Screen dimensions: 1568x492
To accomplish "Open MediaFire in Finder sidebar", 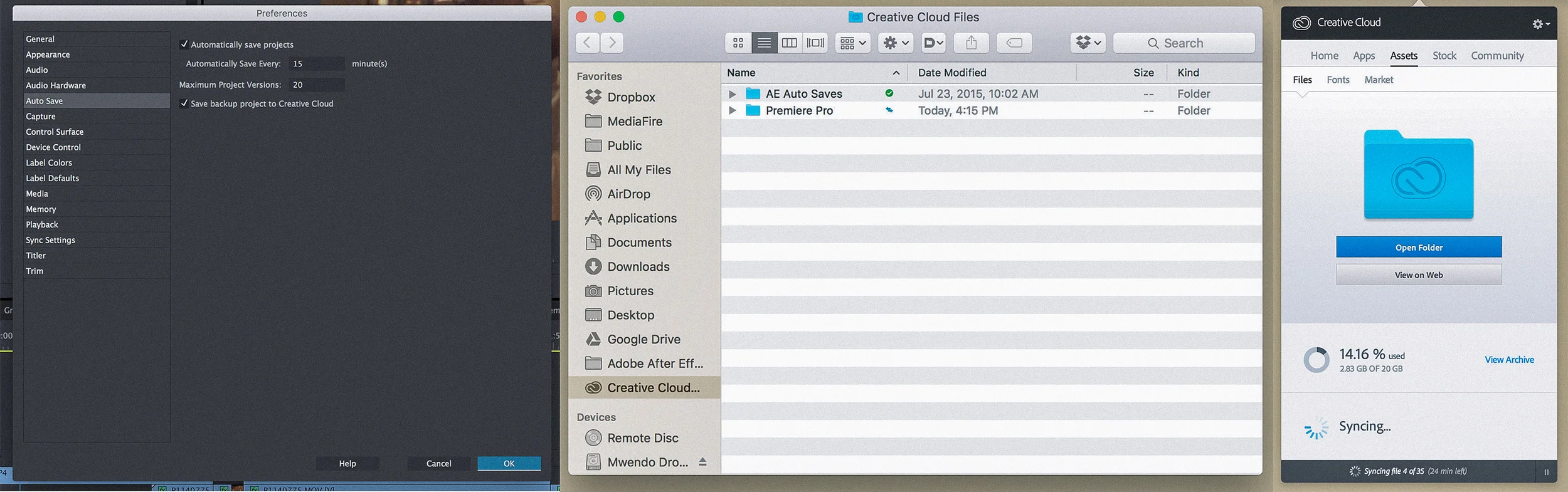I will (644, 121).
